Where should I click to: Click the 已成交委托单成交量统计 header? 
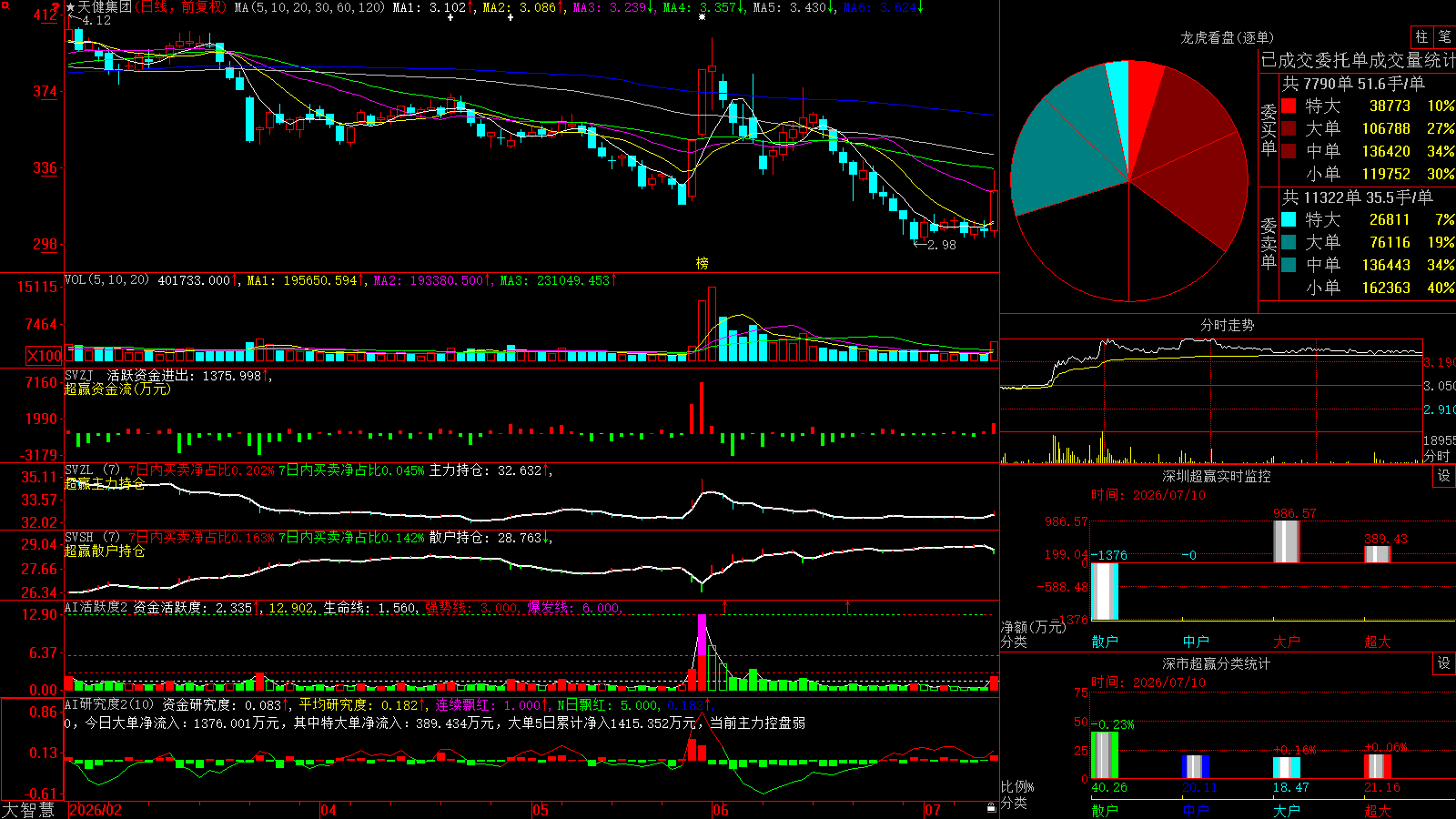1358,60
